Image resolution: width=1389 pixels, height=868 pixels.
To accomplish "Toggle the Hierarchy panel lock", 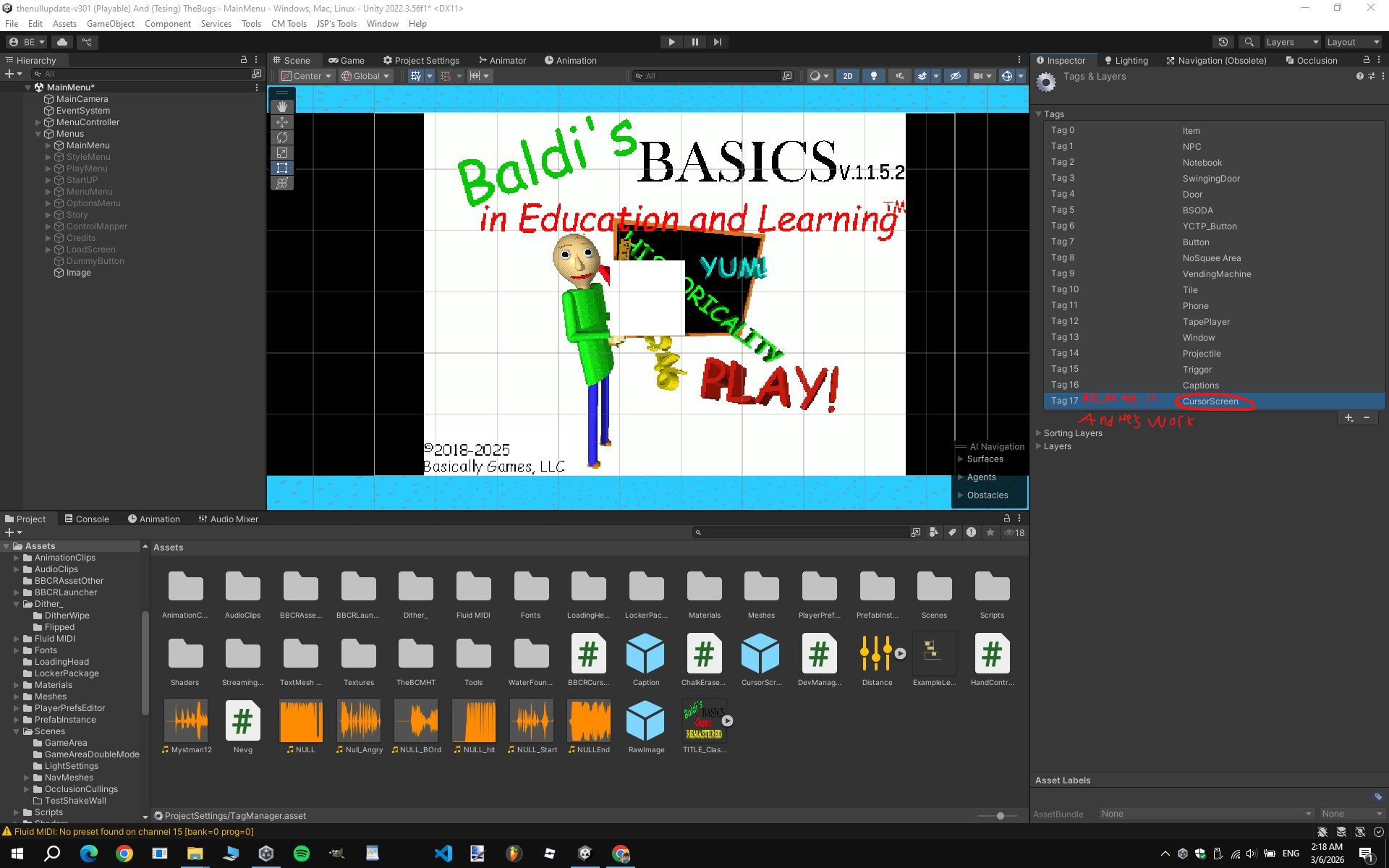I will click(x=244, y=60).
